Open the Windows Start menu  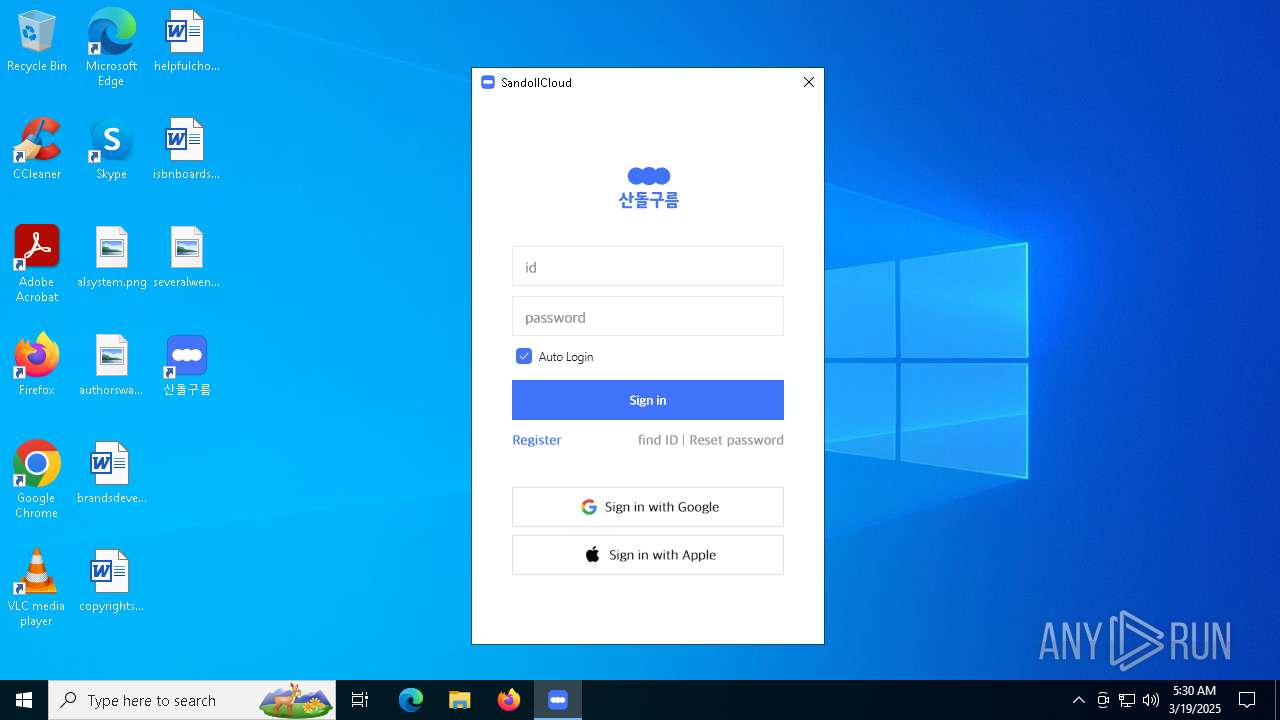point(24,700)
